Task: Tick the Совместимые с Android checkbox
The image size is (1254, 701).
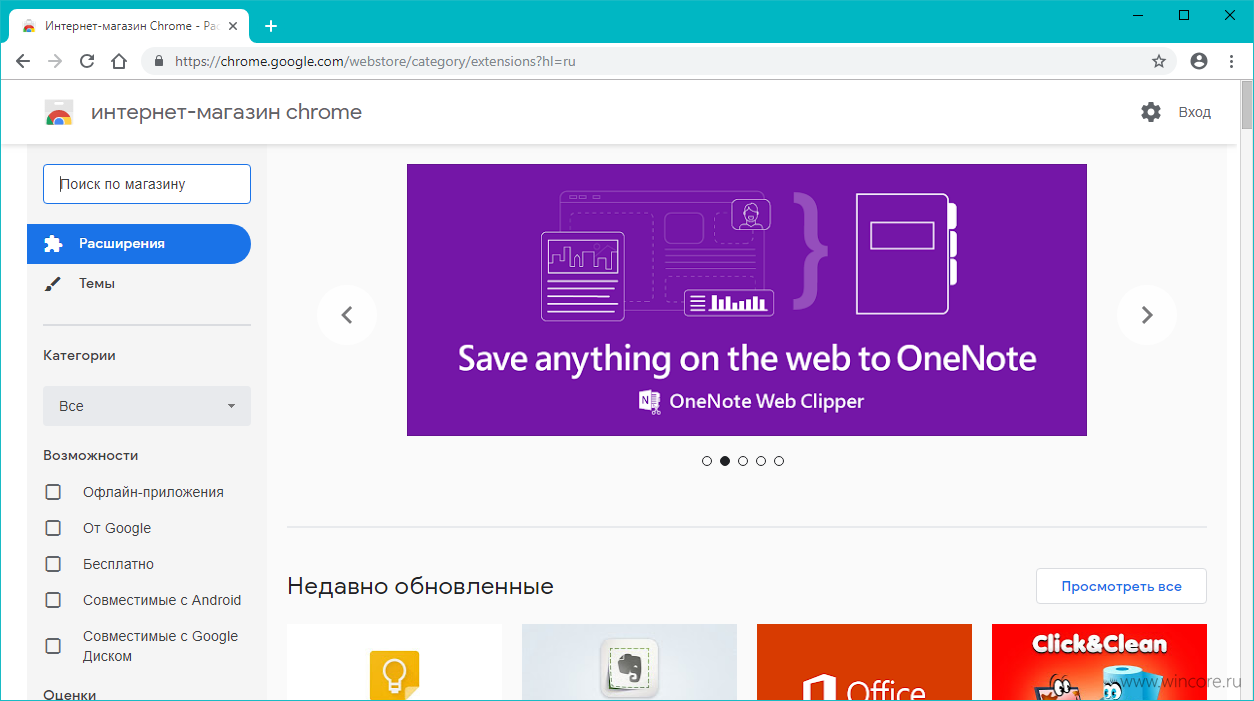Action: click(53, 600)
